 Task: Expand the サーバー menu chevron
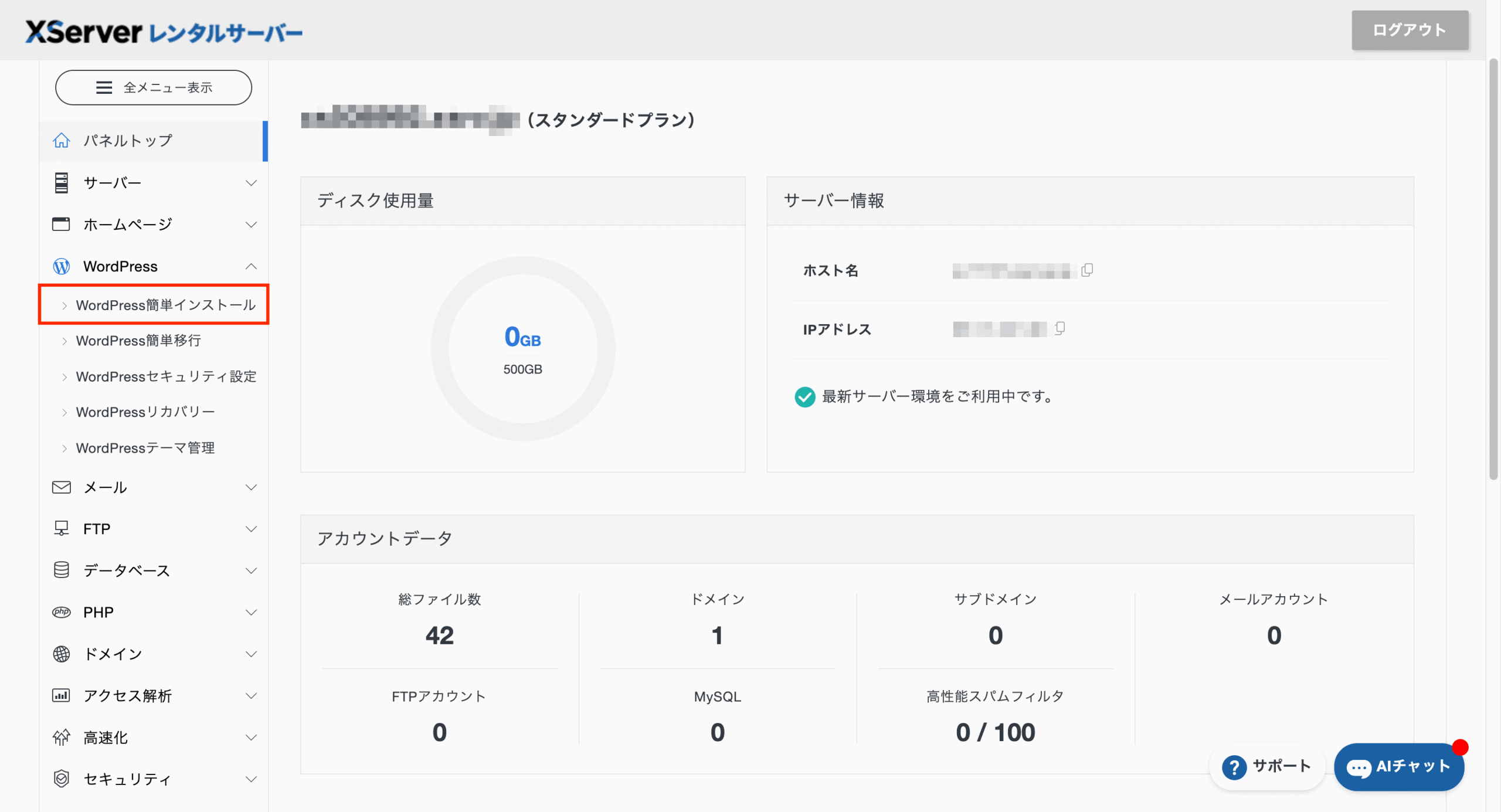click(251, 183)
